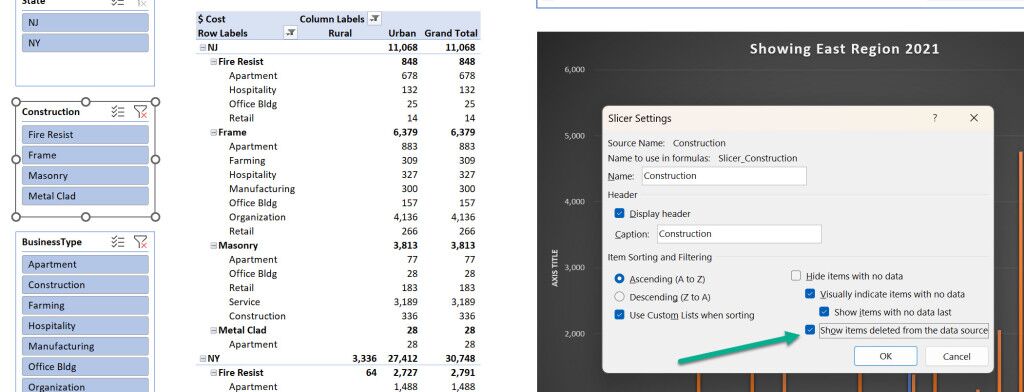Collapse the Masonry row group
This screenshot has height=392, width=1024.
[214, 246]
